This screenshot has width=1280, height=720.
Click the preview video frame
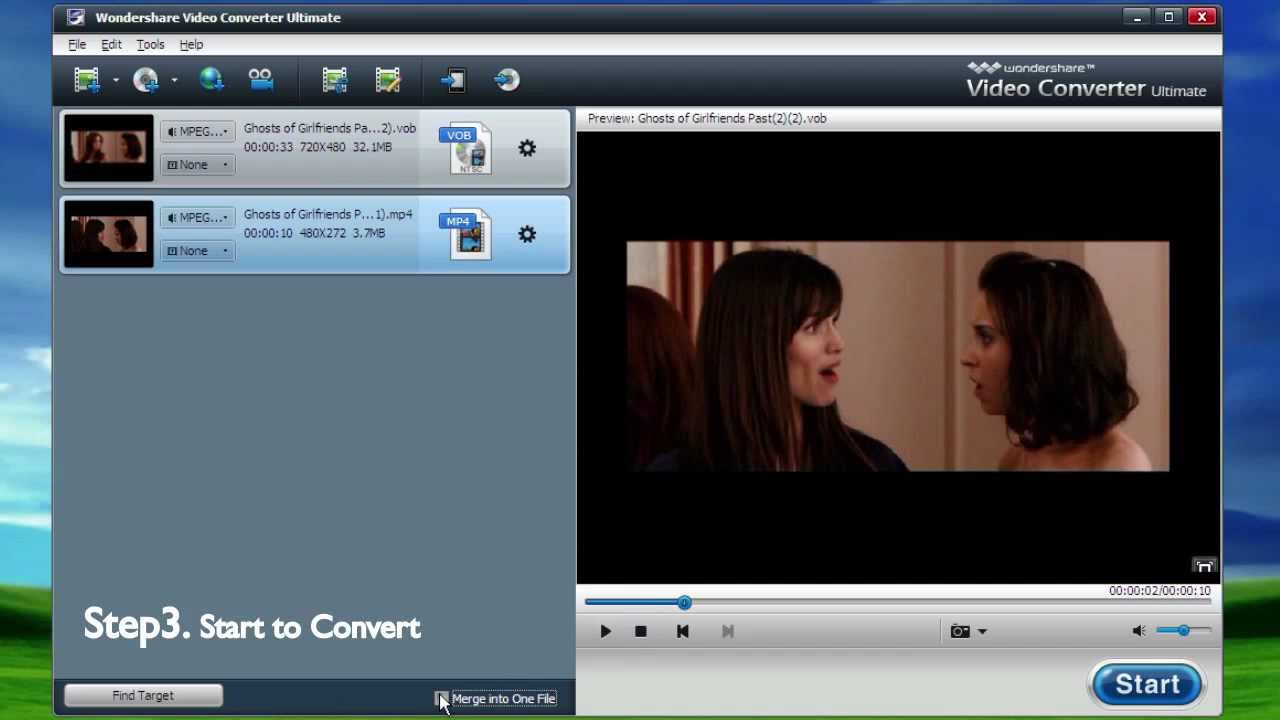click(898, 356)
